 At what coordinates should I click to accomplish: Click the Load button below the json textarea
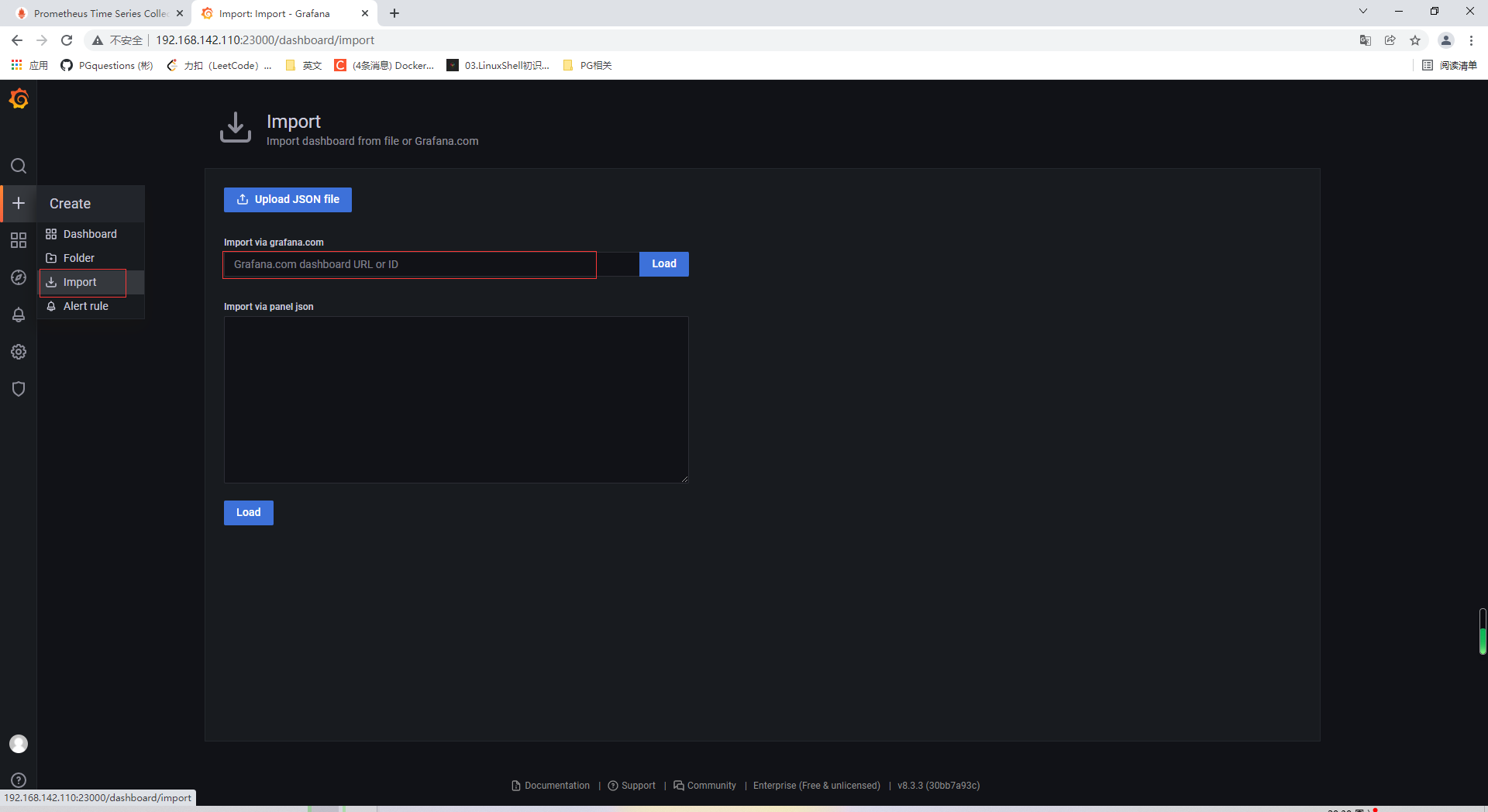click(x=249, y=513)
